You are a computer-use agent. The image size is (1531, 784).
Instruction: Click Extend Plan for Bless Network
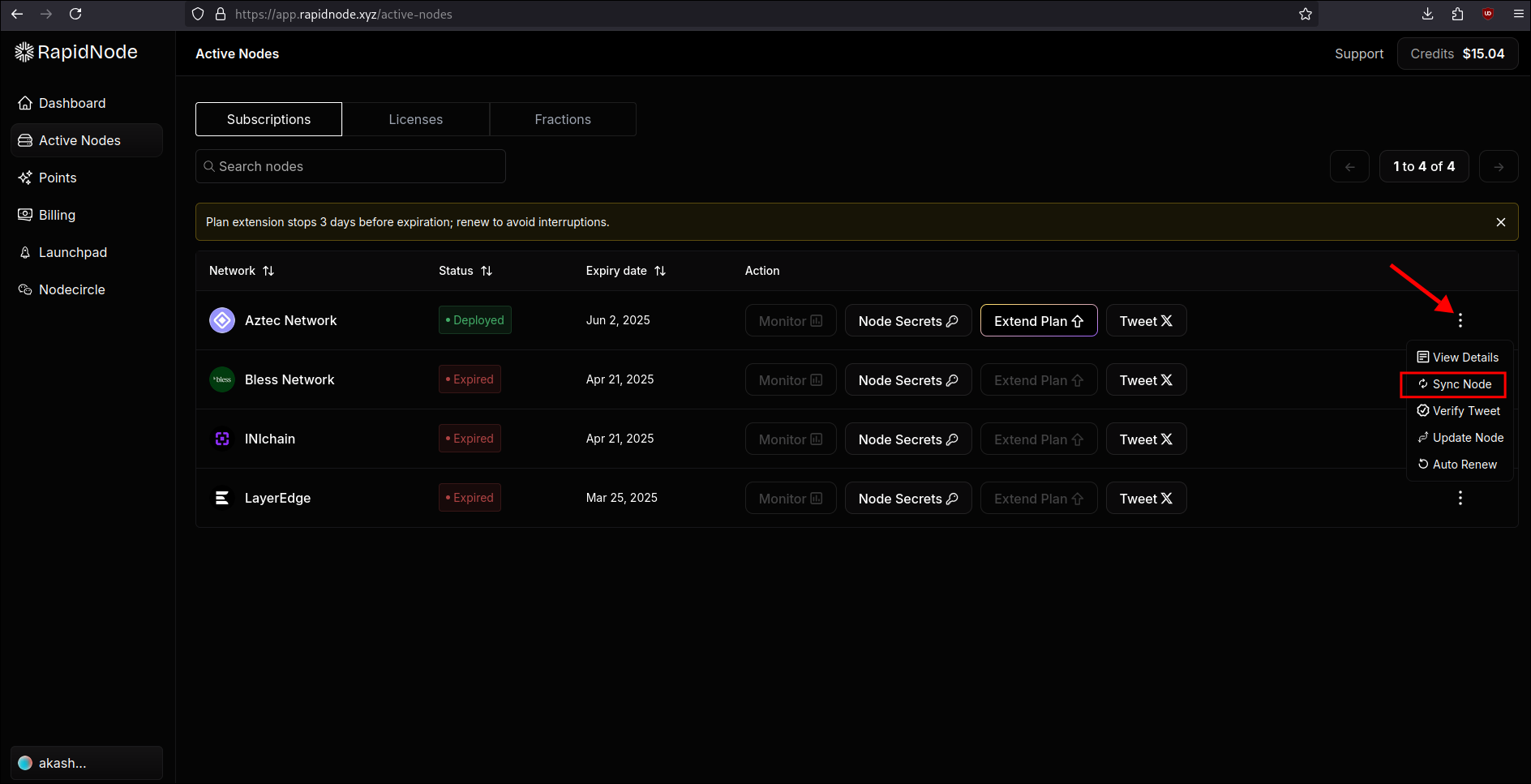pos(1039,379)
